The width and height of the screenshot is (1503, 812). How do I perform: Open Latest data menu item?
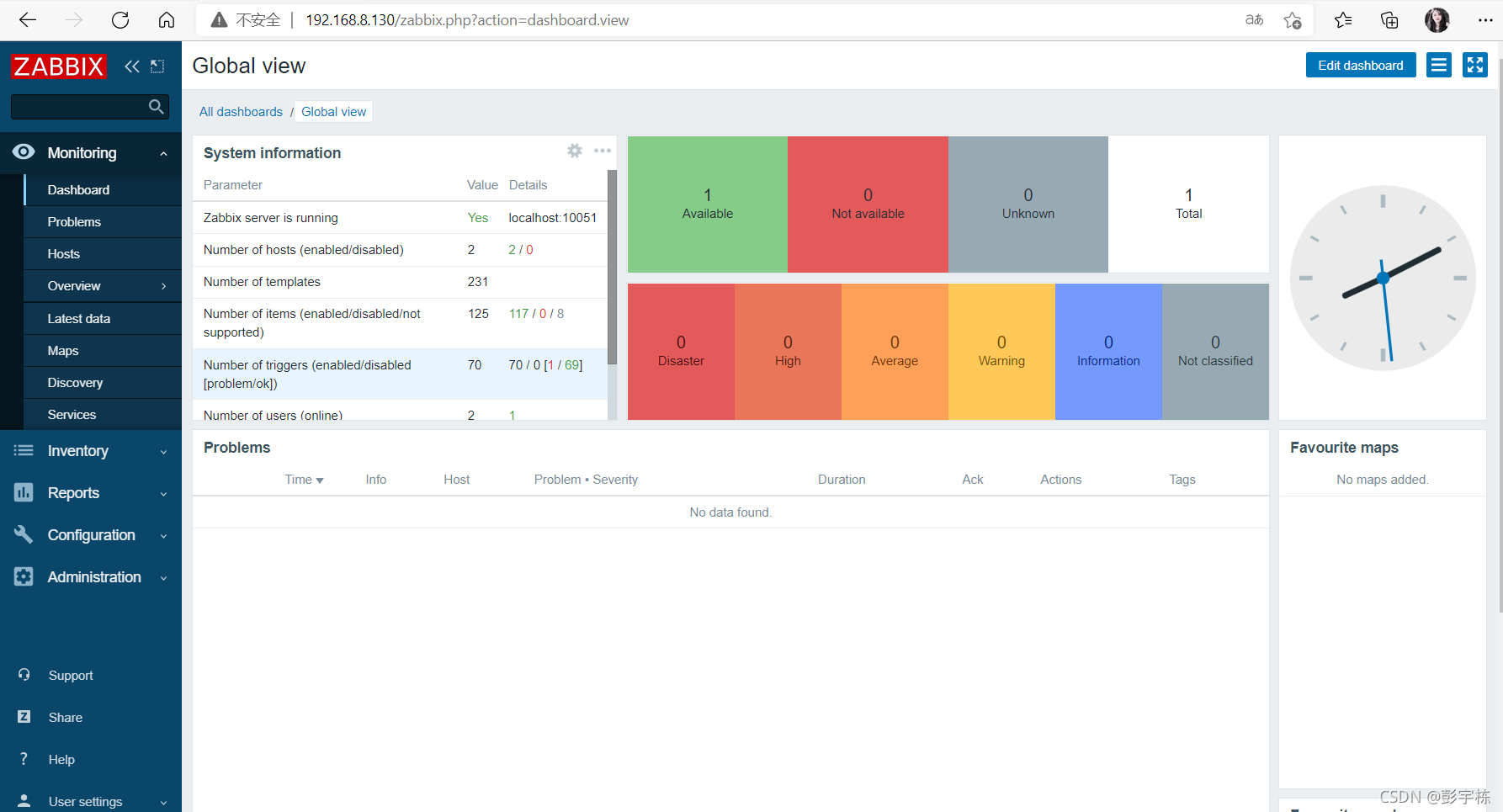point(103,319)
